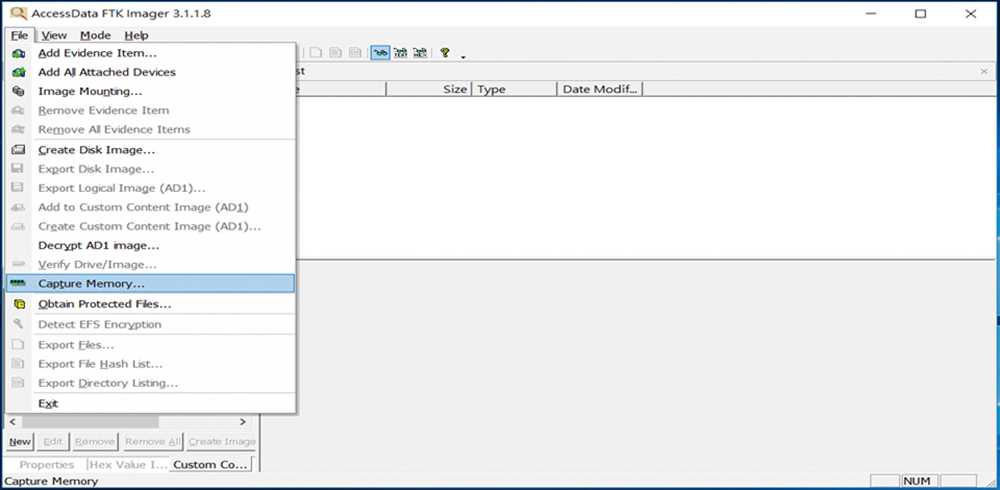Click the Verify Drive/Image icon
Screen dimensions: 1000x490
pos(18,264)
